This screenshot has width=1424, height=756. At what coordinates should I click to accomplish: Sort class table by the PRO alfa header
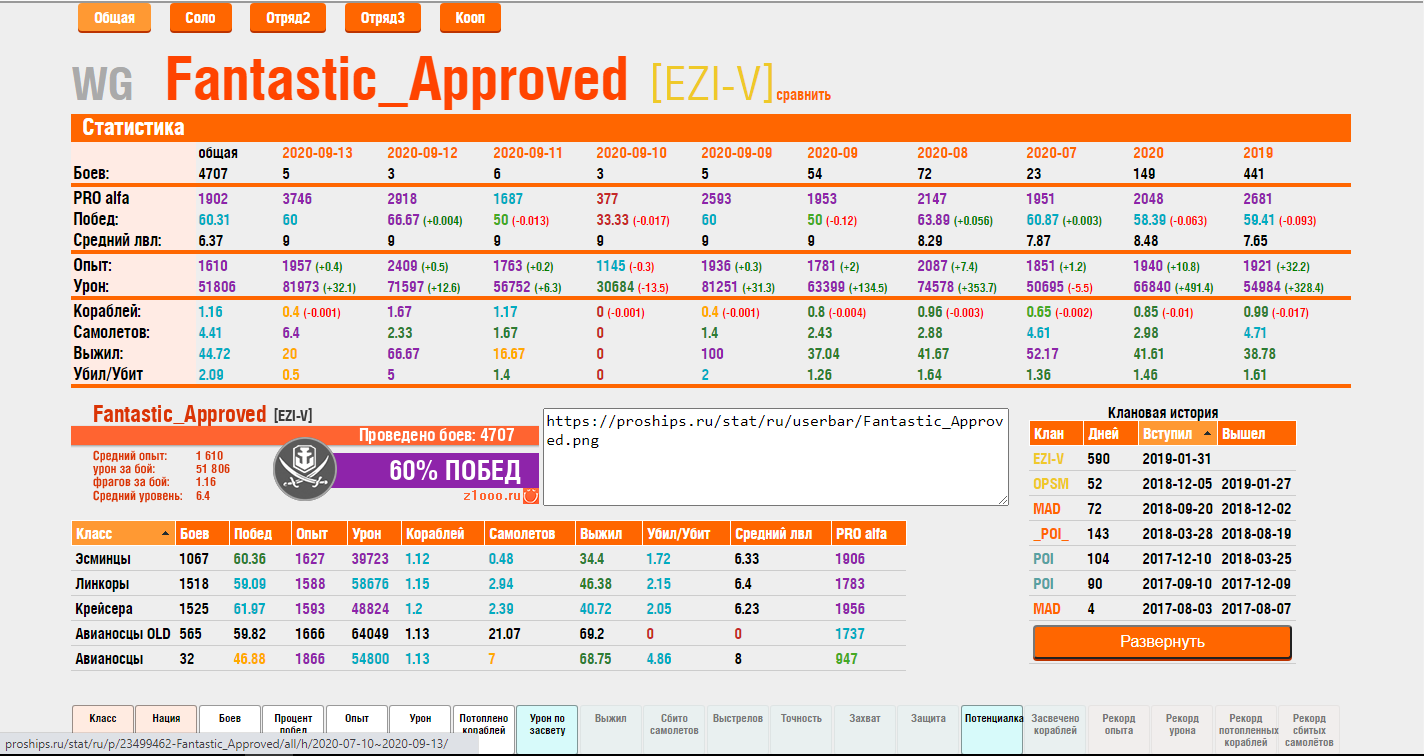[x=860, y=534]
